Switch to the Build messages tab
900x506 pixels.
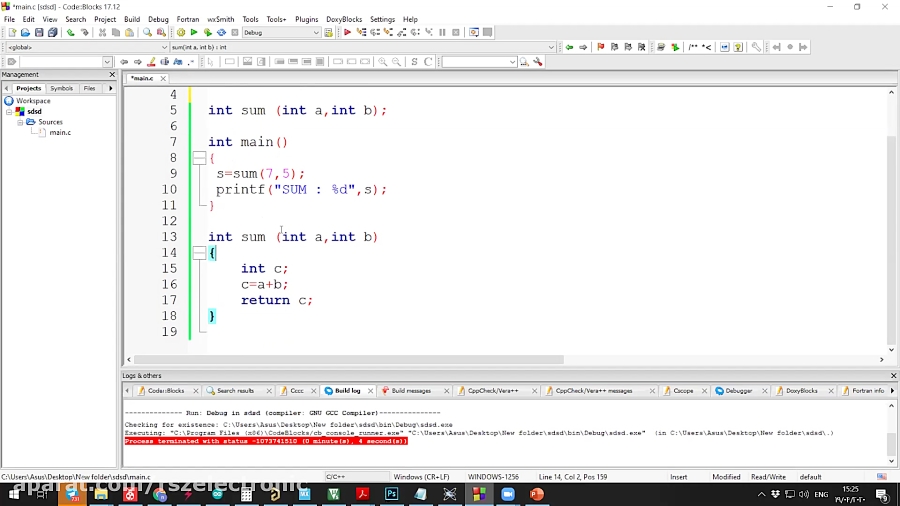[410, 391]
